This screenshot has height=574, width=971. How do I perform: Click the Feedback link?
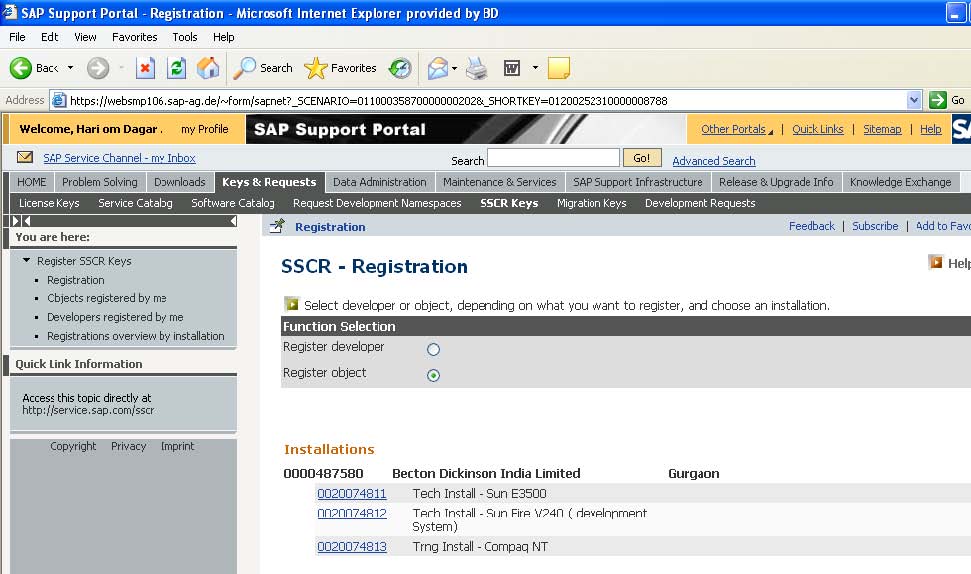pos(812,226)
